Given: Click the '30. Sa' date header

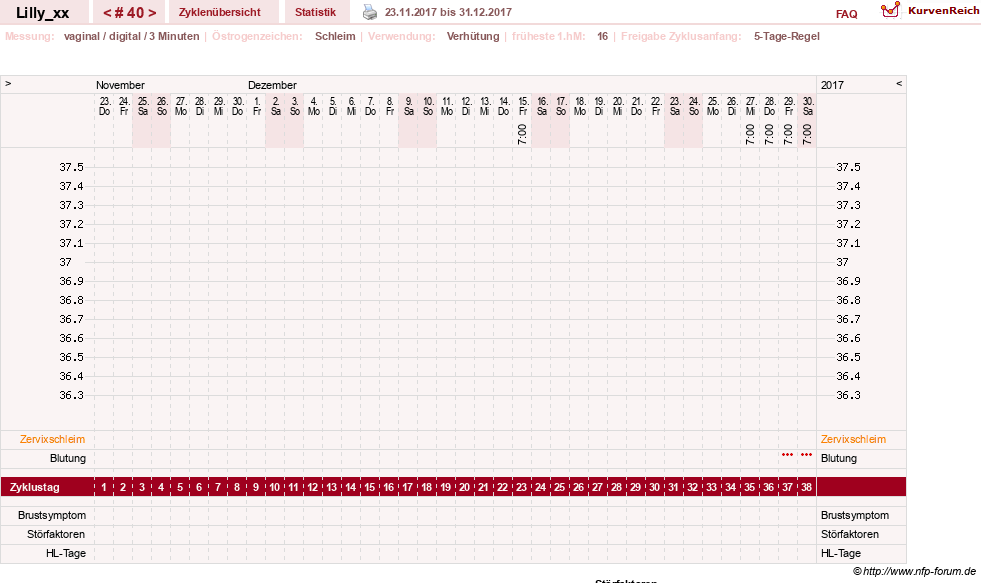Looking at the screenshot, I should [x=808, y=106].
